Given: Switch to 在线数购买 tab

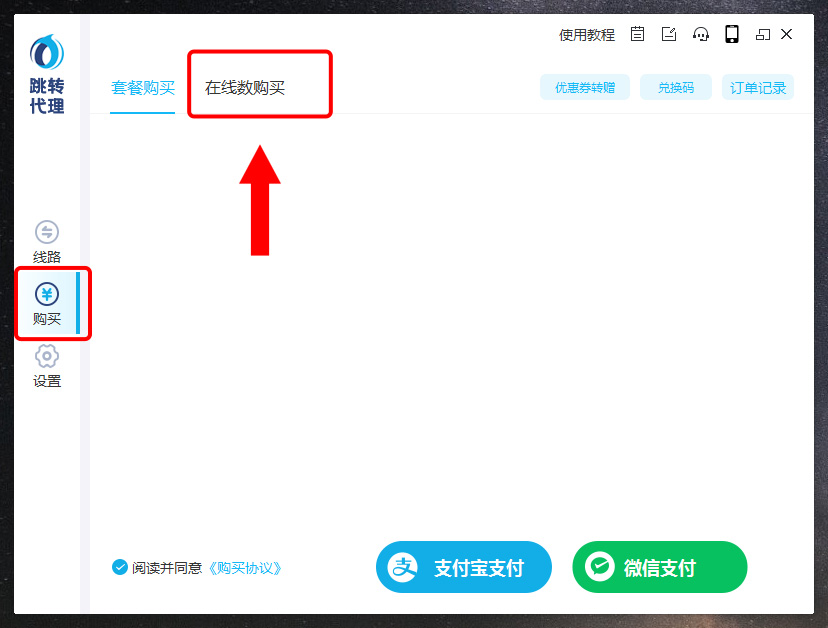Looking at the screenshot, I should click(245, 88).
